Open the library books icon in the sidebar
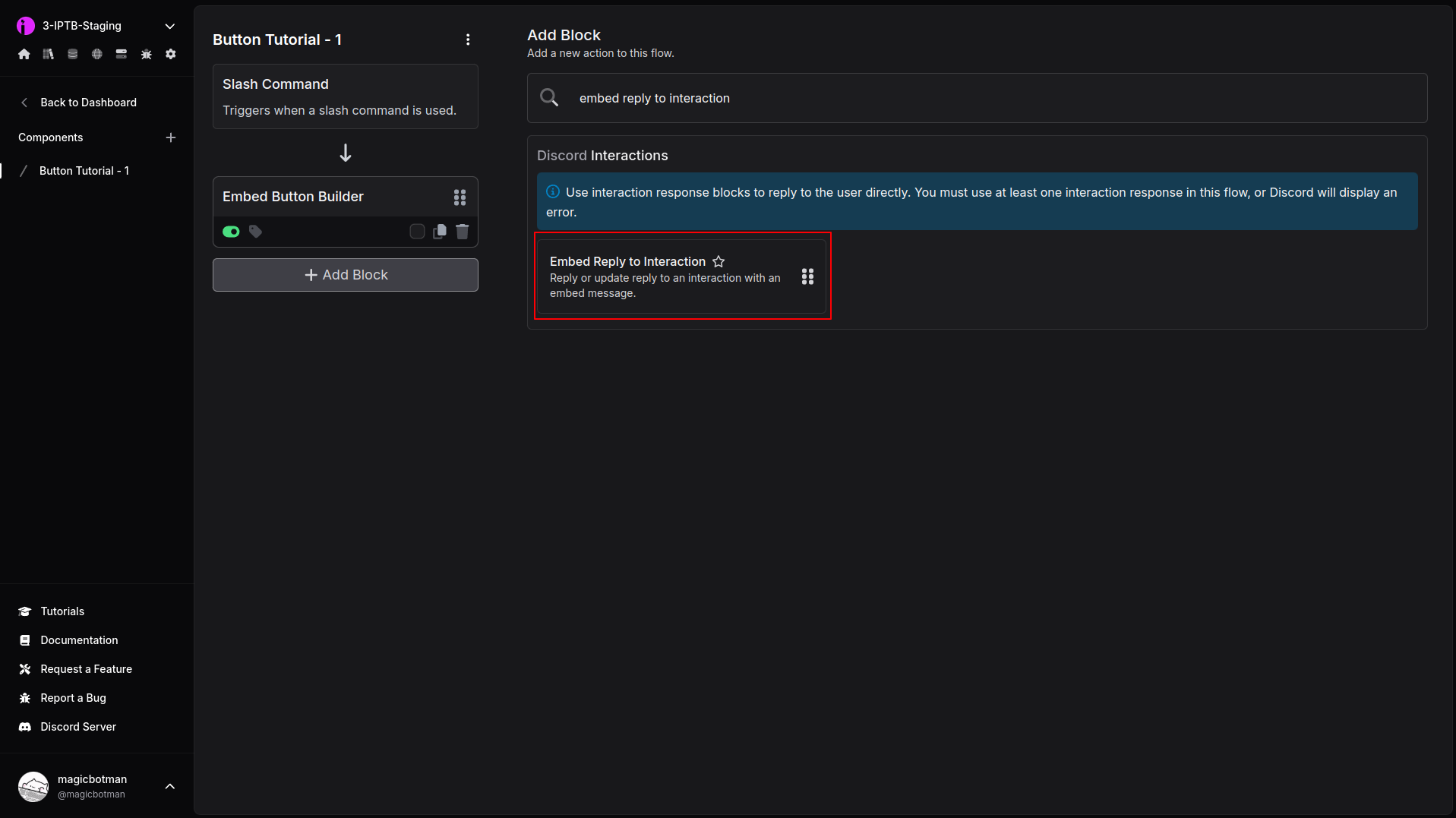 (x=49, y=54)
